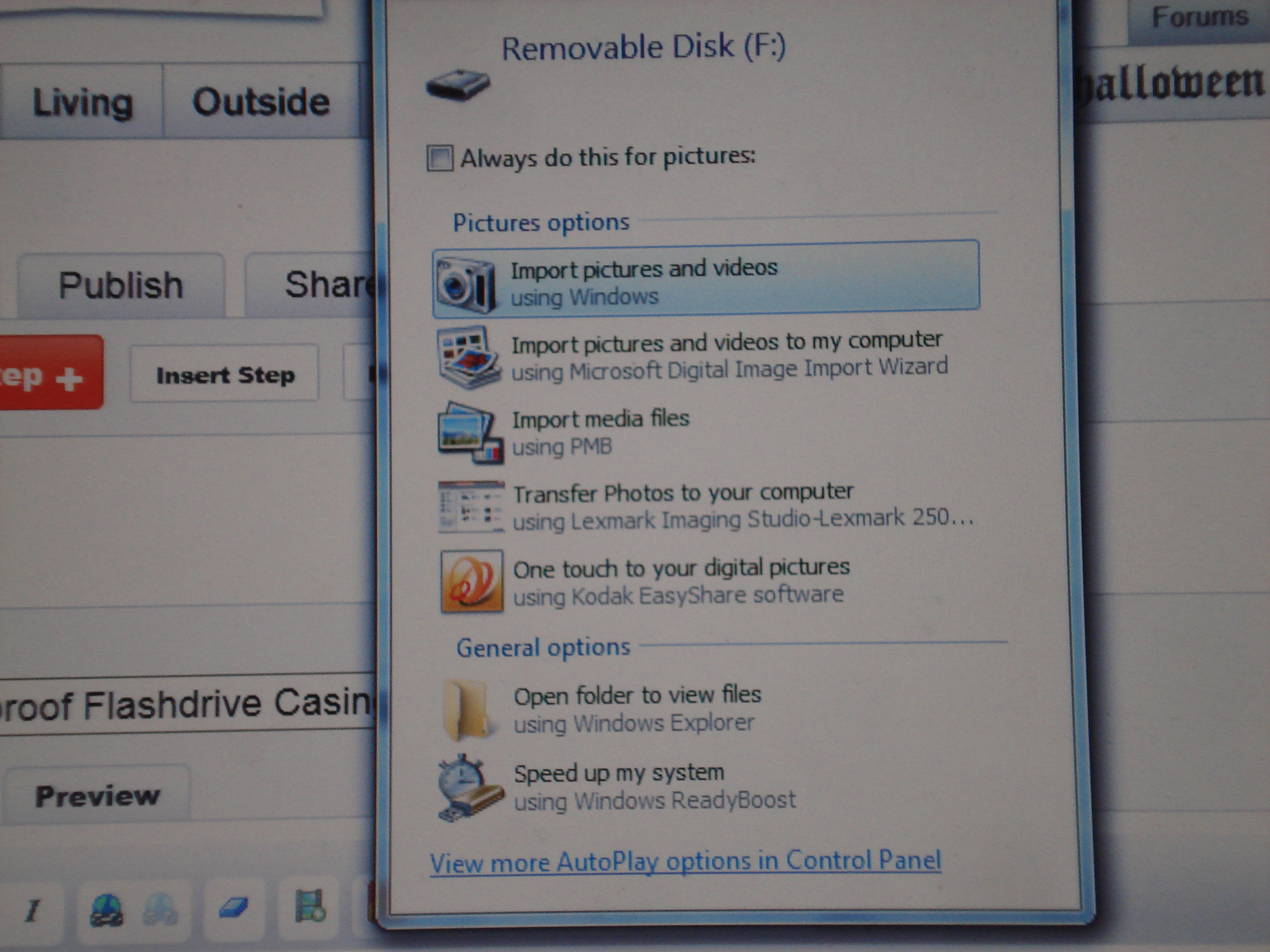
Task: Click the PMB import media files icon
Action: (470, 433)
